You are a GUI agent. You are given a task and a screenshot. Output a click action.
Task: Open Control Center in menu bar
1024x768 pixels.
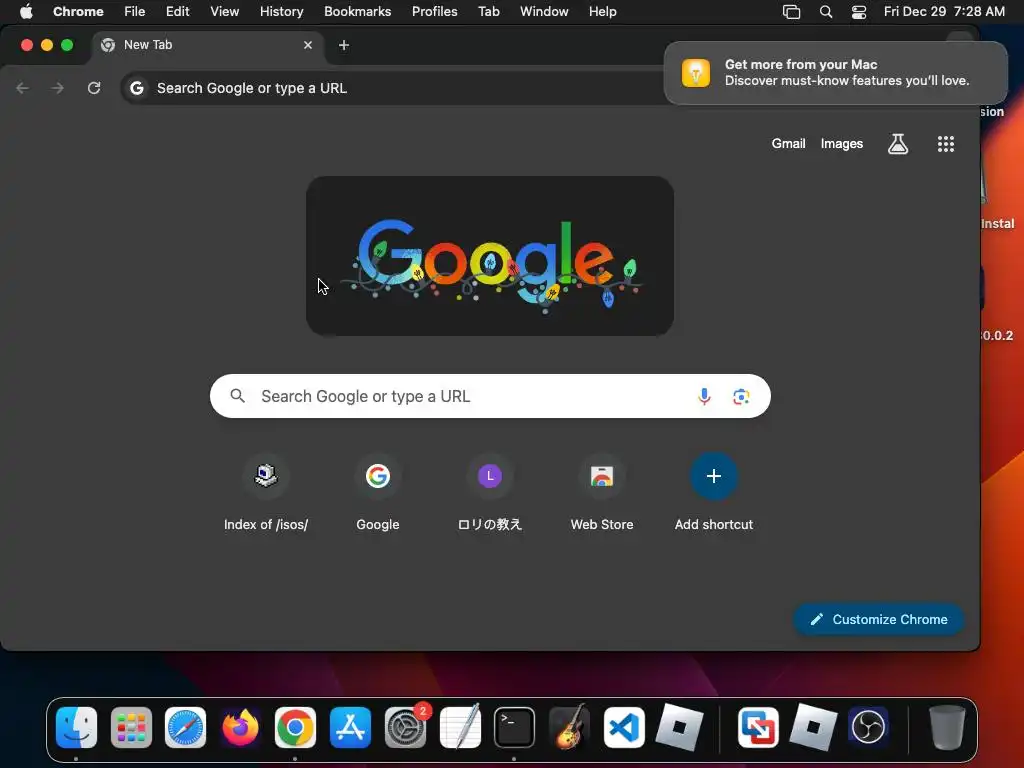[x=859, y=11]
